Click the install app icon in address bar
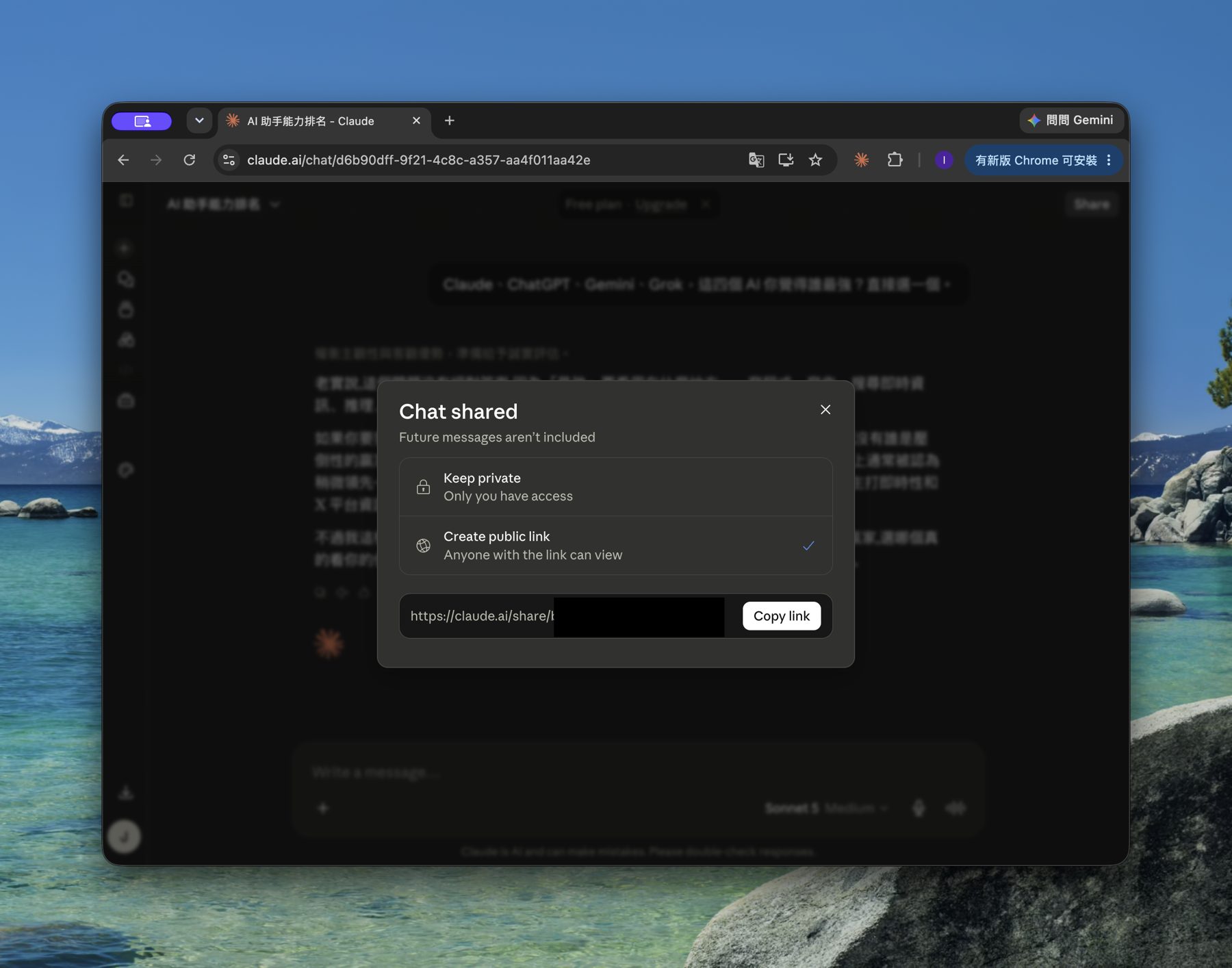Image resolution: width=1232 pixels, height=968 pixels. point(786,160)
